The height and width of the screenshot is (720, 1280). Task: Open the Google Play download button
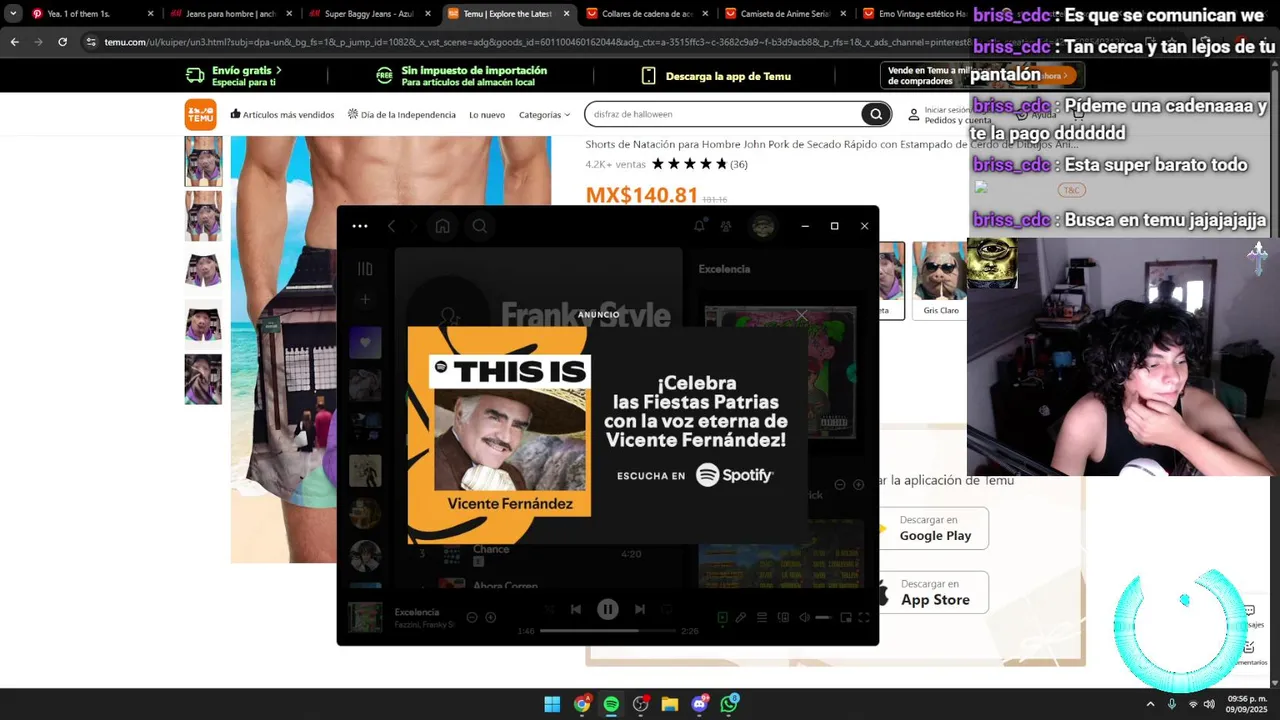[x=933, y=528]
